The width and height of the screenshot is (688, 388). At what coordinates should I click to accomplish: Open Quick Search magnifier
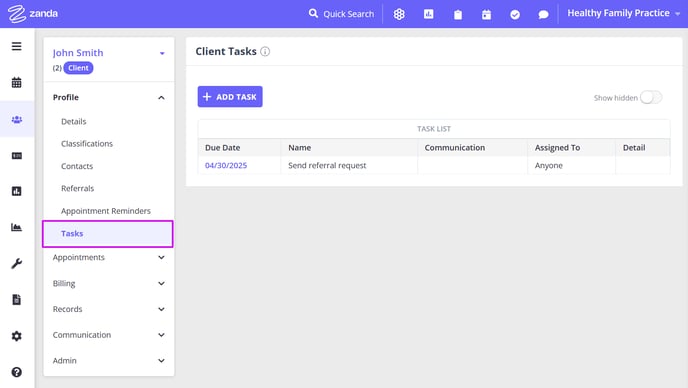pyautogui.click(x=313, y=14)
